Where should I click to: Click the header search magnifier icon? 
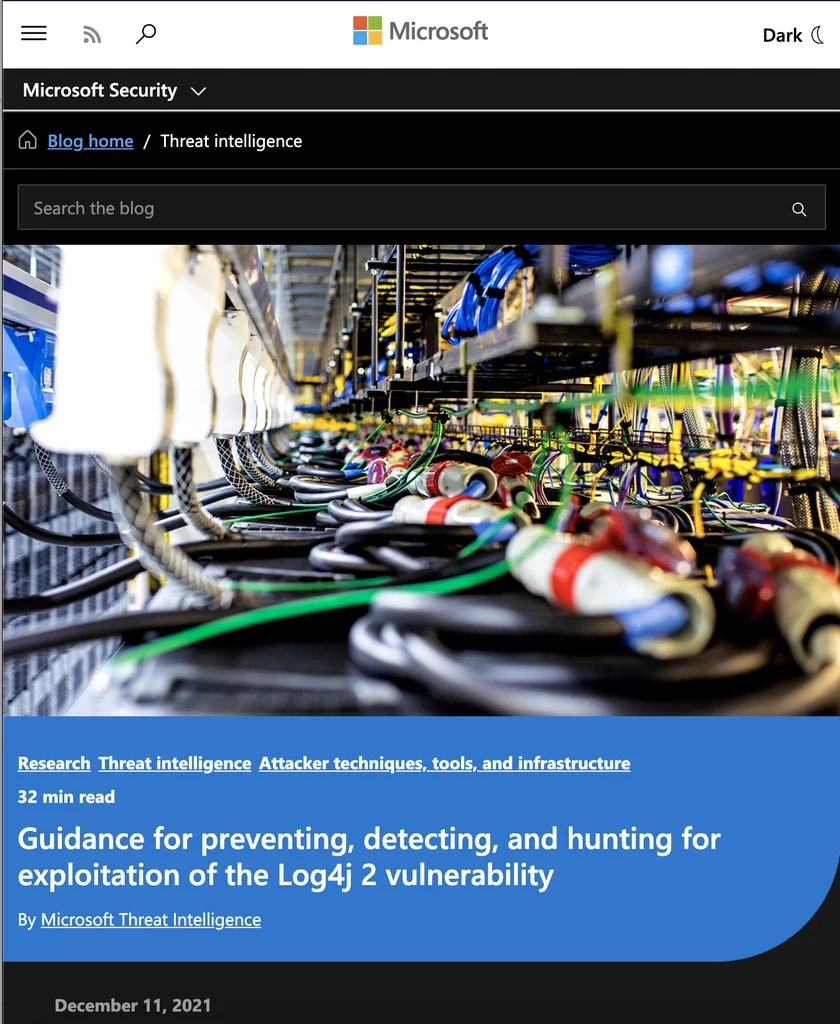[x=146, y=34]
